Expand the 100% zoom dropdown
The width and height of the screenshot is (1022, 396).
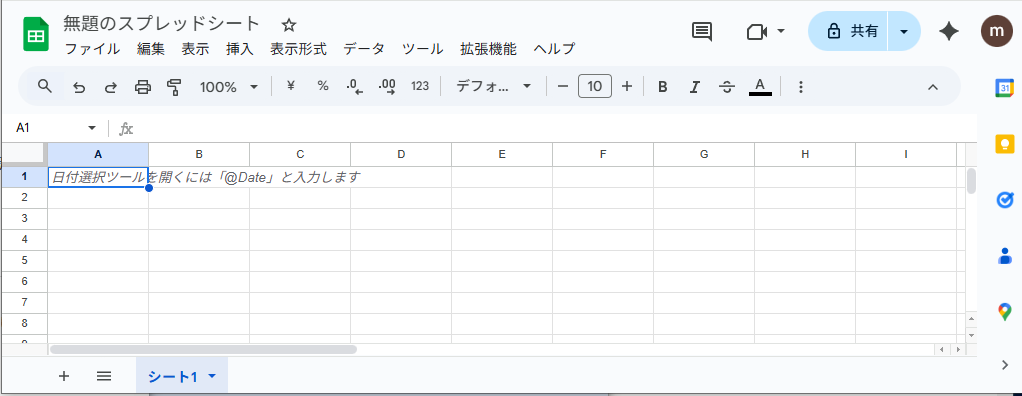pos(229,87)
